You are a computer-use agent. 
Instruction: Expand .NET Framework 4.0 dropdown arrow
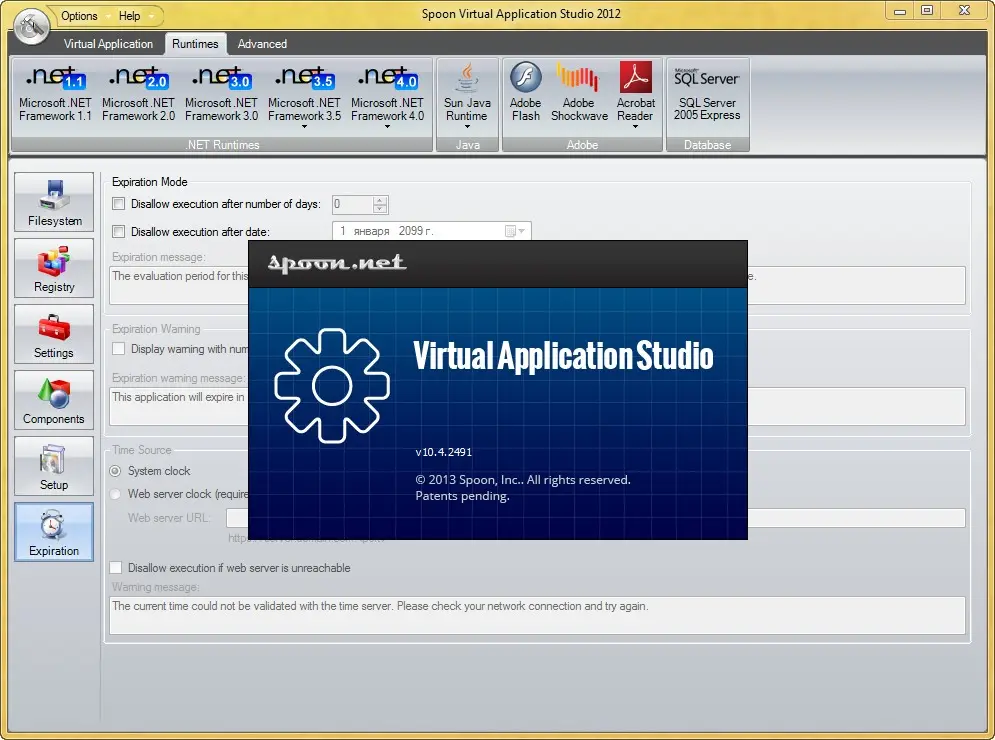click(388, 127)
